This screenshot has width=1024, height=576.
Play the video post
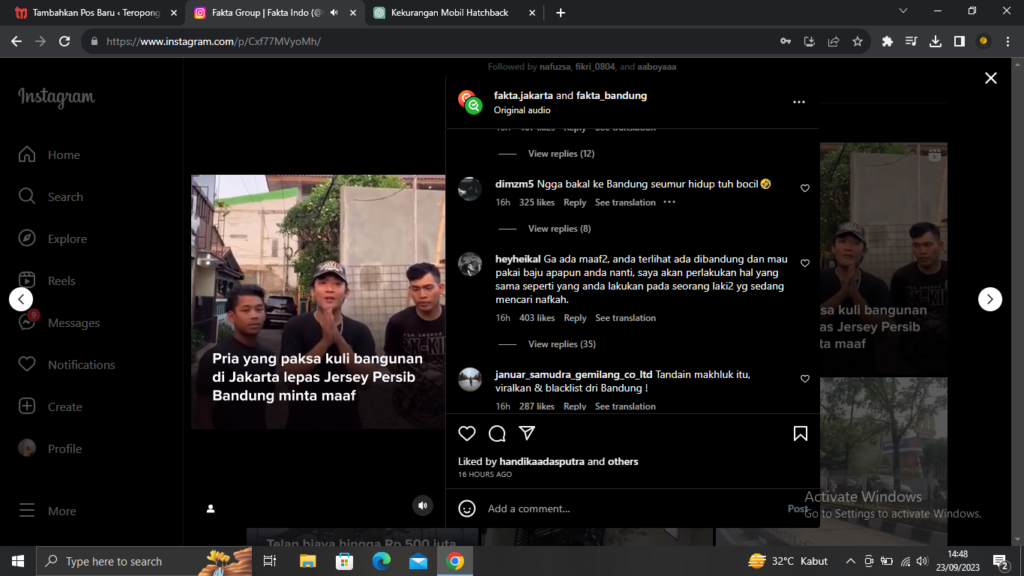point(318,302)
